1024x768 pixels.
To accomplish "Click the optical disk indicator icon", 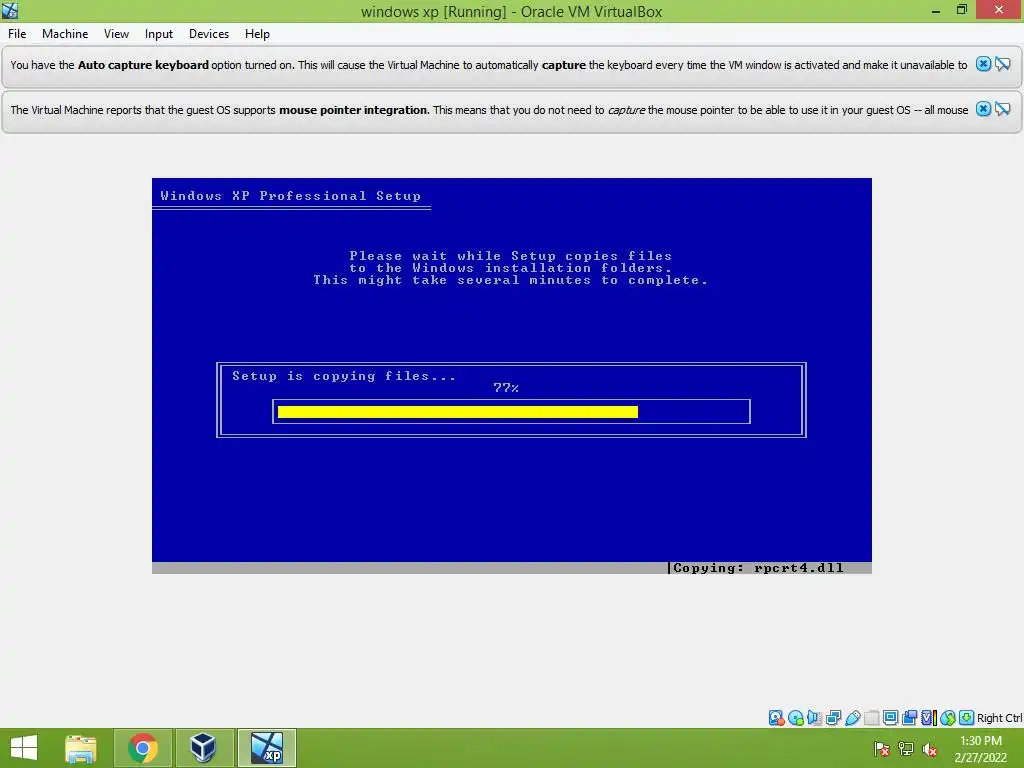I will 795,718.
